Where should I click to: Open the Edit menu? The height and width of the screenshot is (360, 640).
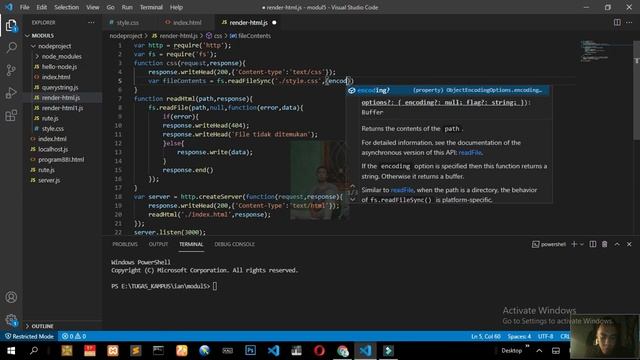42,7
